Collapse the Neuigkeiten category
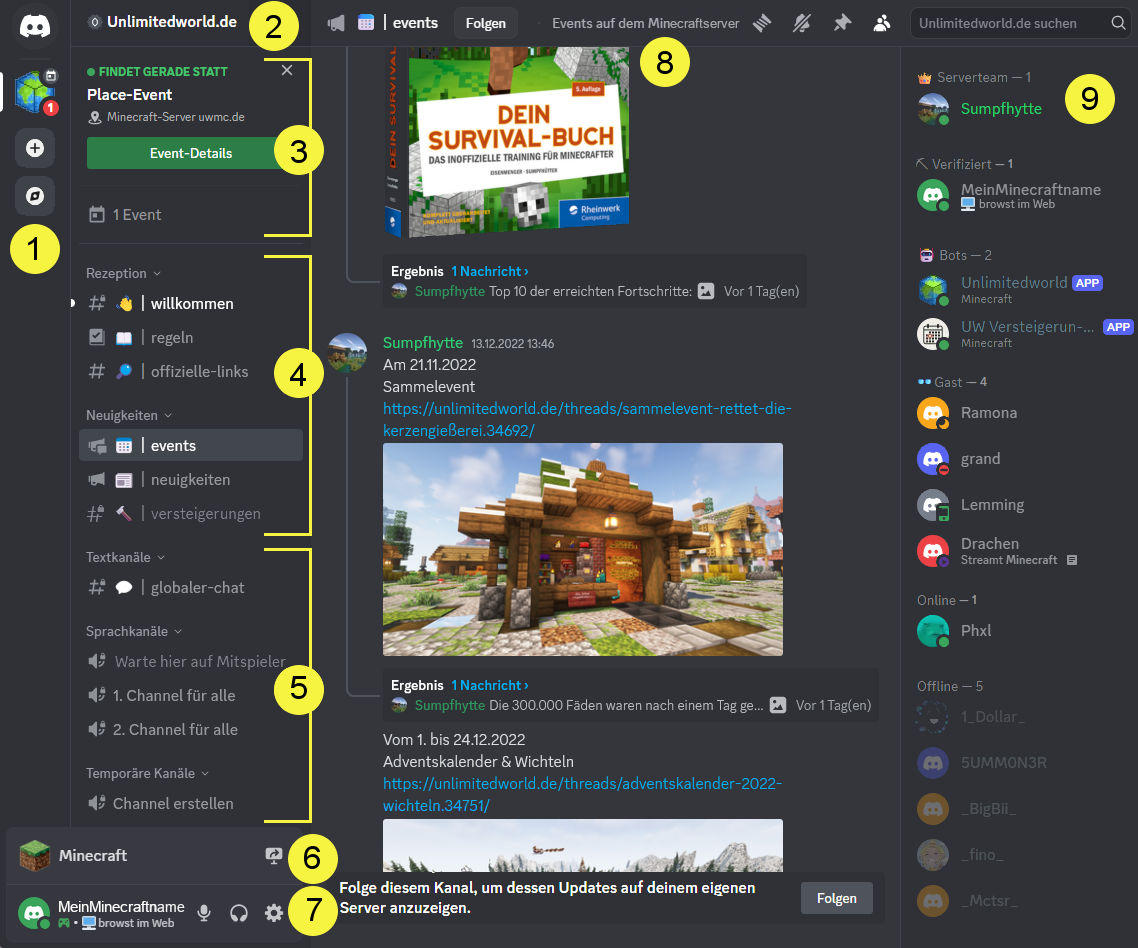 [129, 415]
